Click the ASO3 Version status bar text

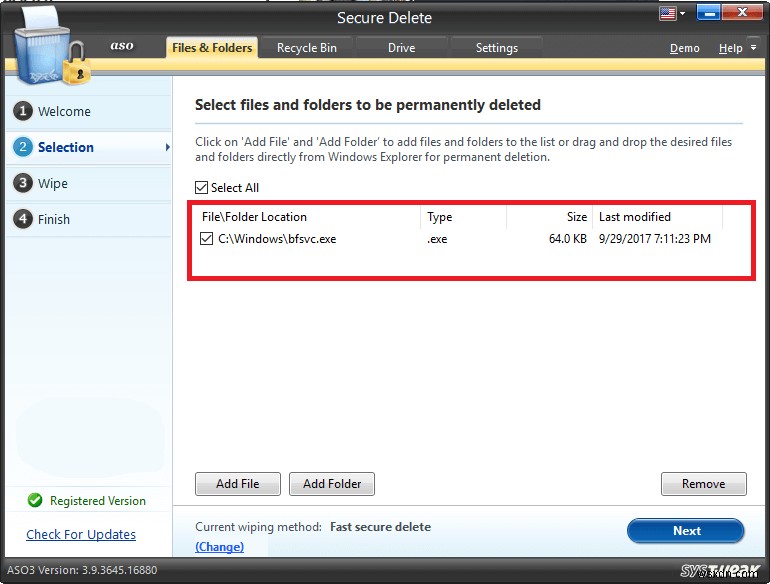pos(82,570)
